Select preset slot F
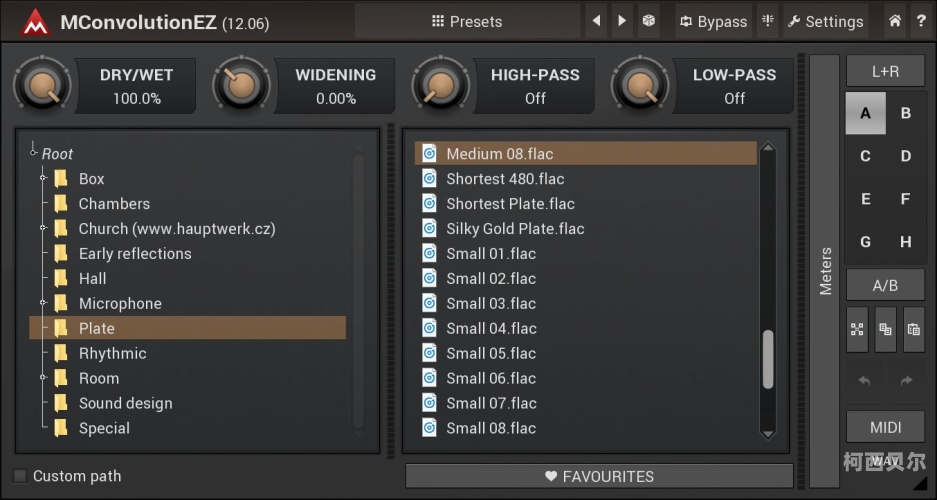 pos(906,199)
